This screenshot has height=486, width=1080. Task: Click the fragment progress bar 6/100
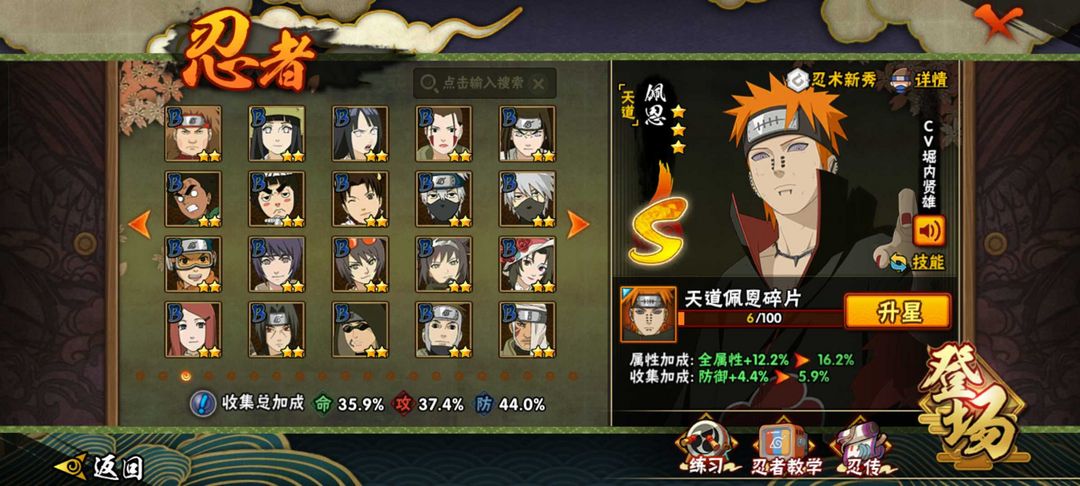tap(760, 318)
